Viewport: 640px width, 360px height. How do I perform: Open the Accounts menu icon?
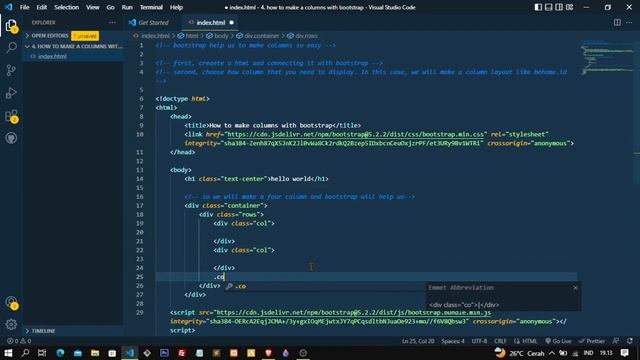point(11,302)
